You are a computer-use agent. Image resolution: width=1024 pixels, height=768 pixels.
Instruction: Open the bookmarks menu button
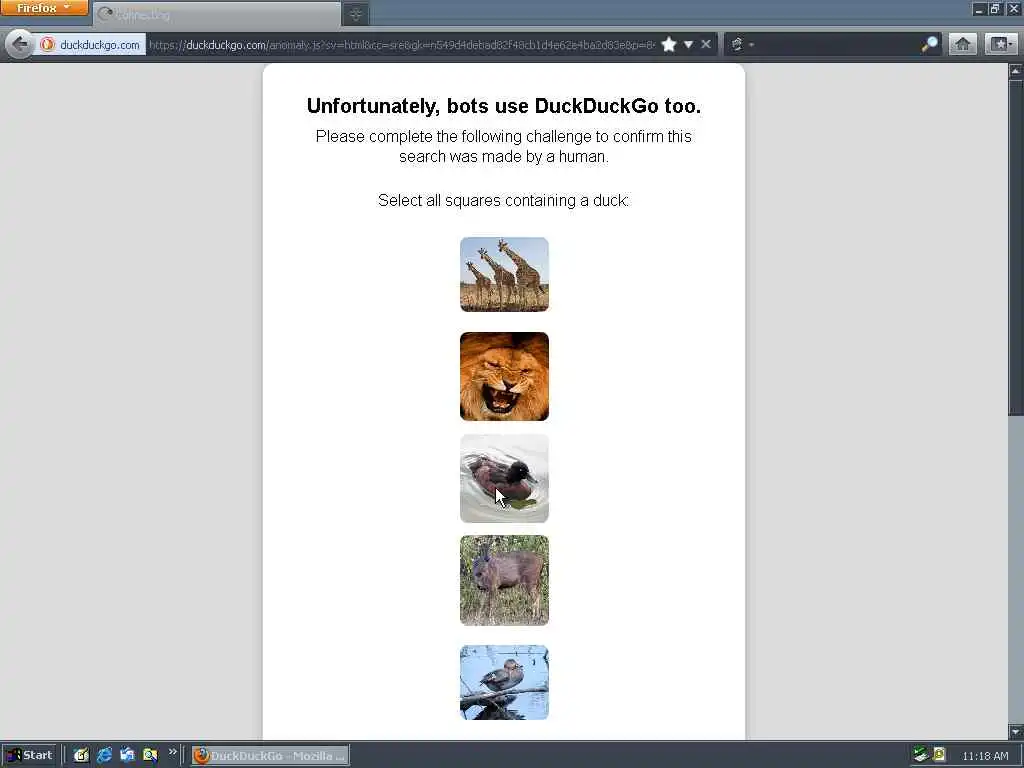[x=1000, y=44]
